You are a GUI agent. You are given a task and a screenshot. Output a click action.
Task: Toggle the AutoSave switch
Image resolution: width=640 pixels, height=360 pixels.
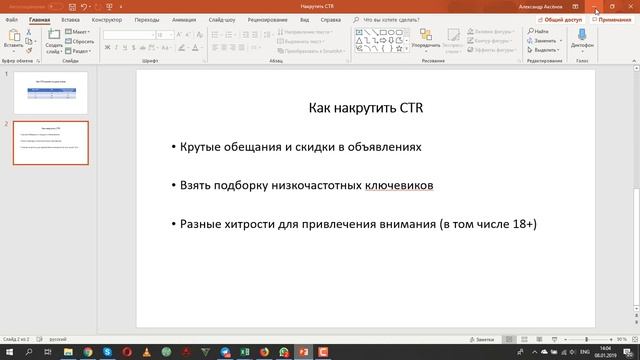[x=55, y=7]
